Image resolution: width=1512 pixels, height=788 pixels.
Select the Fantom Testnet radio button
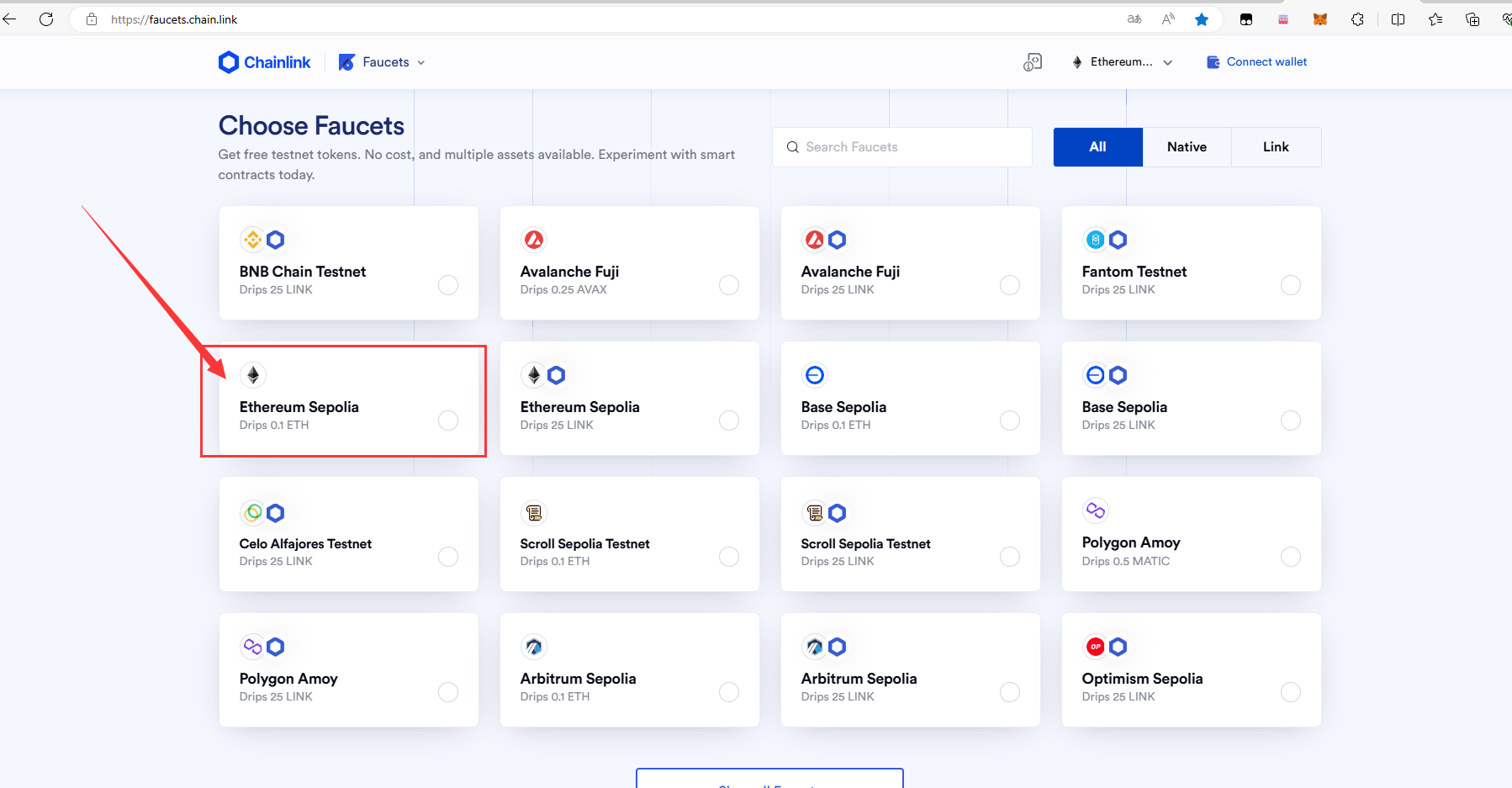[x=1291, y=285]
